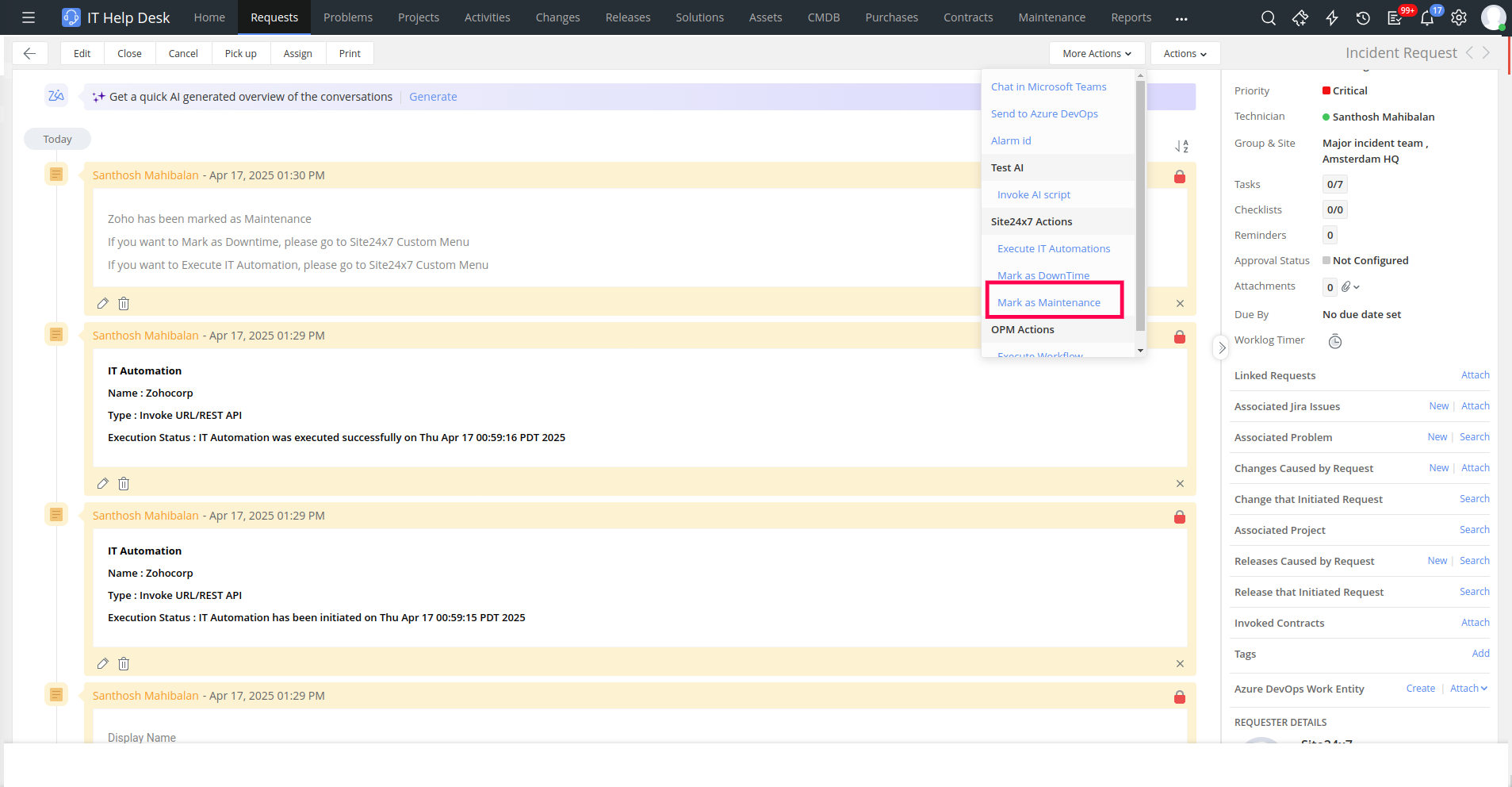
Task: Delete the 01:30 PM note with trash icon
Action: pos(124,303)
